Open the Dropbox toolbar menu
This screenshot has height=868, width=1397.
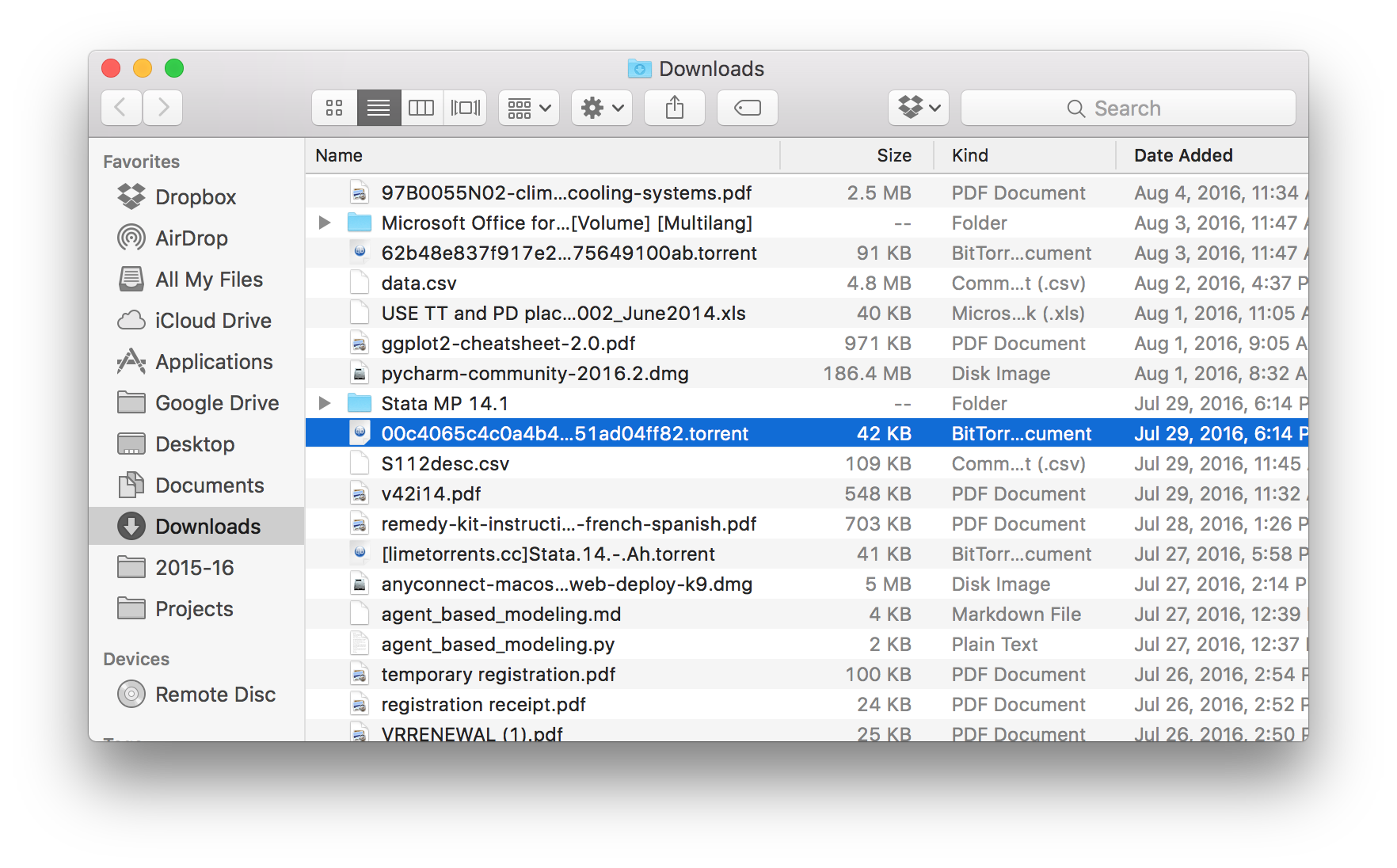pos(919,108)
